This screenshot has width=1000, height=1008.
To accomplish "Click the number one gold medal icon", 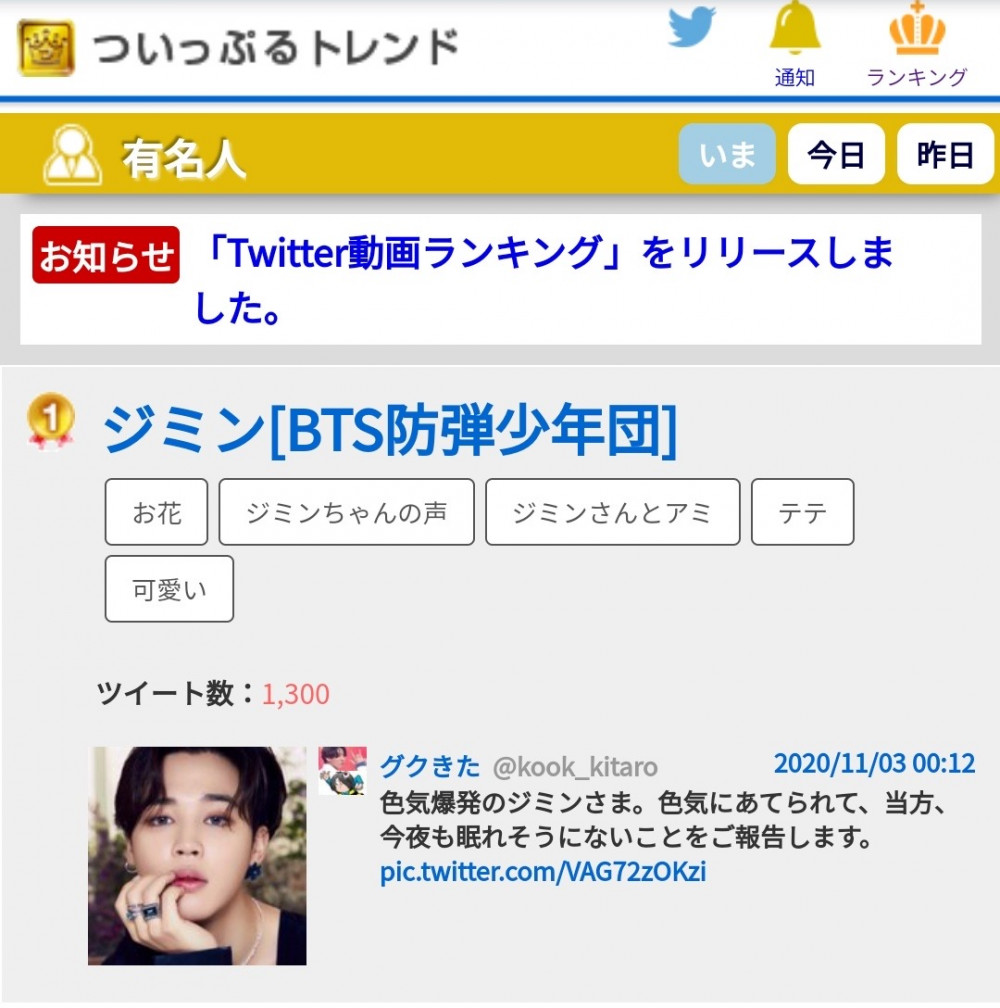I will tap(51, 420).
